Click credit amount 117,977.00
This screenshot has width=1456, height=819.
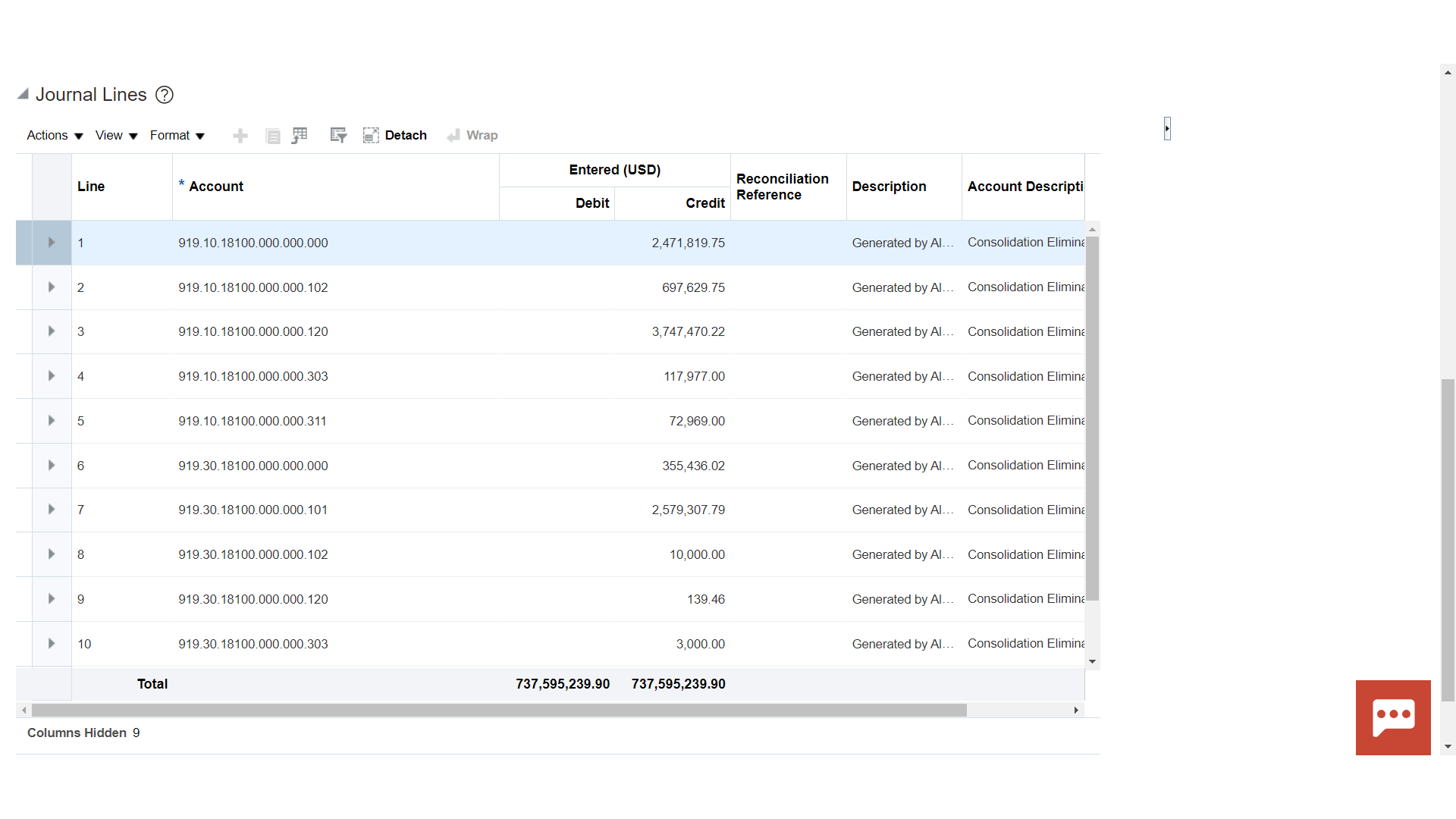tap(694, 376)
